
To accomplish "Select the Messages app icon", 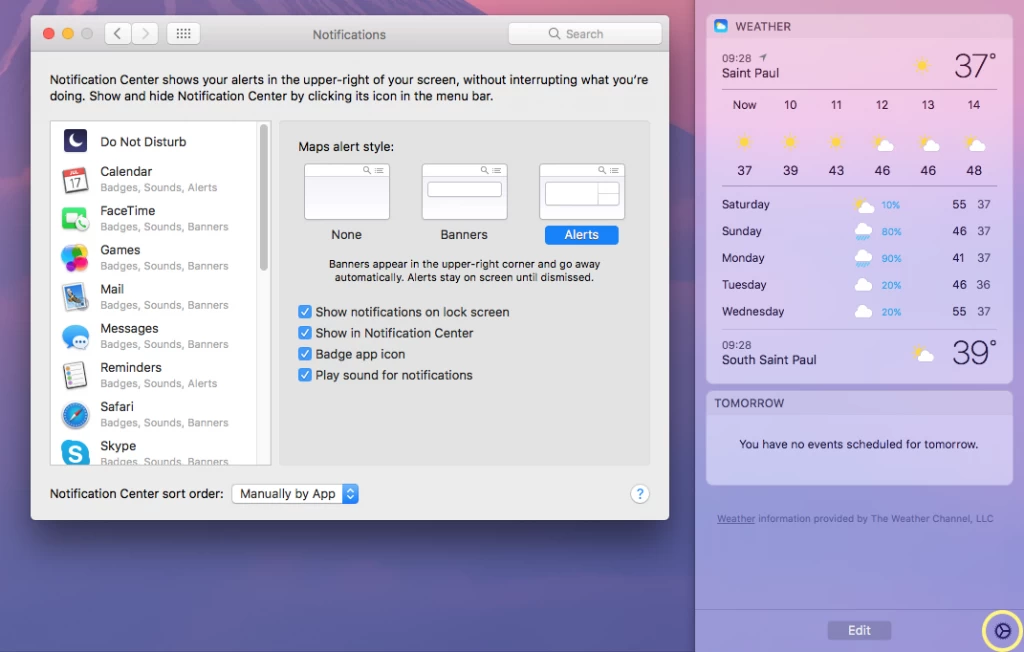I will point(75,336).
